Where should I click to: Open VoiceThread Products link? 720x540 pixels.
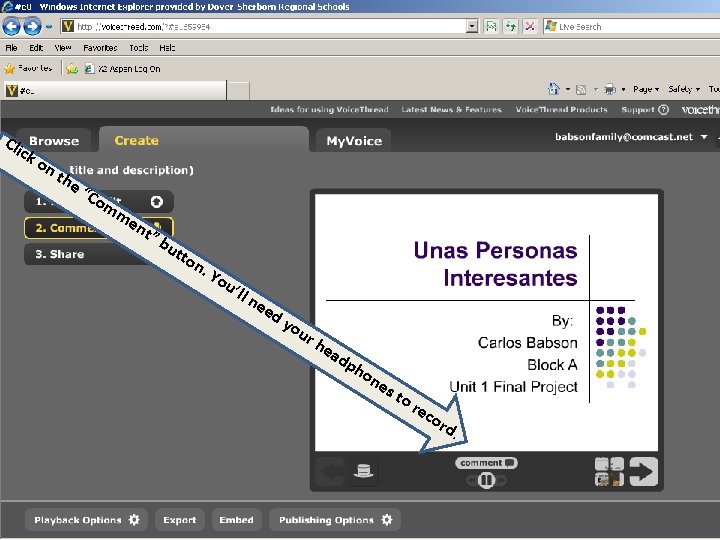(x=561, y=109)
